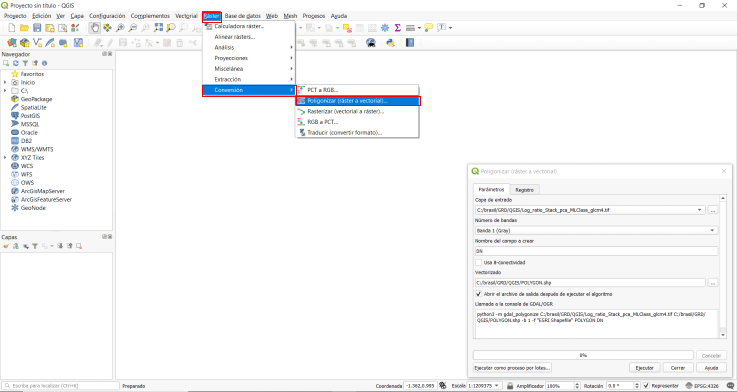This screenshot has height=392, width=737.
Task: Click the Save Project floppy icon
Action: tap(37, 28)
